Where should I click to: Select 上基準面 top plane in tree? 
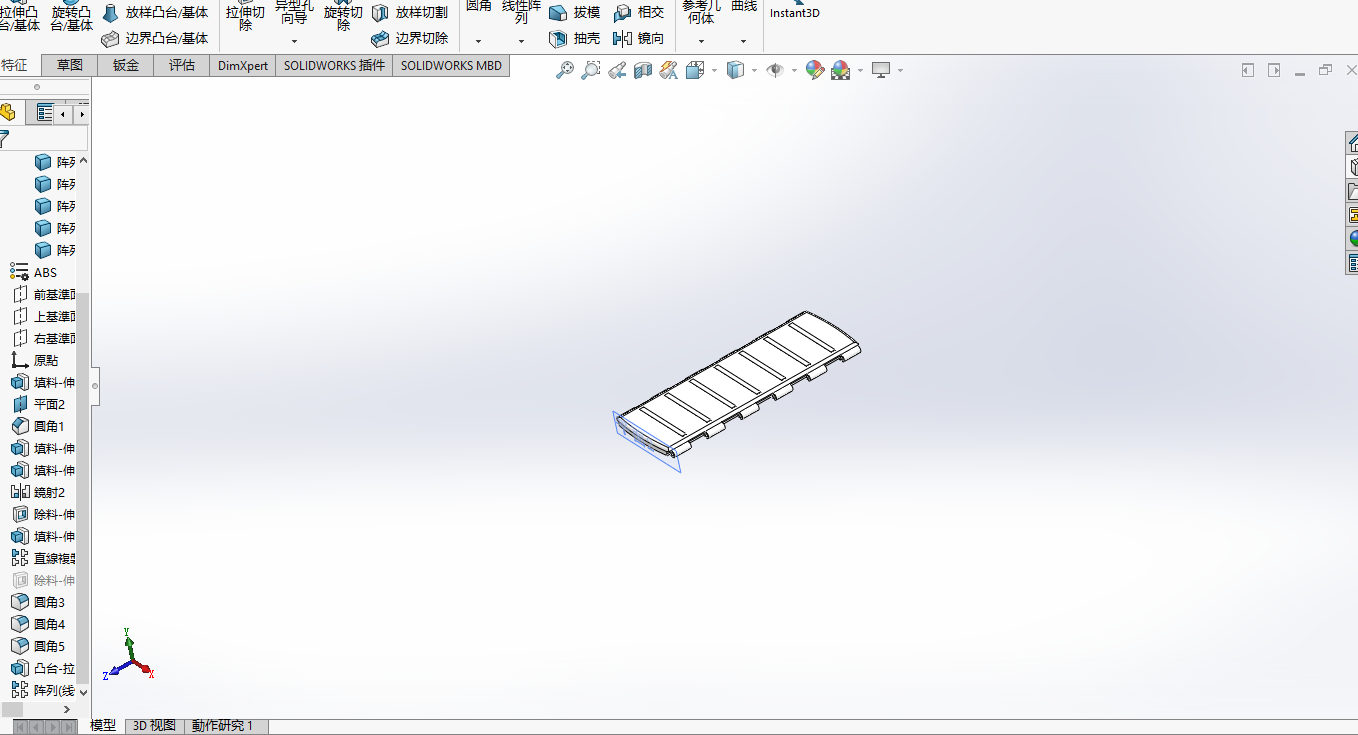pos(44,316)
